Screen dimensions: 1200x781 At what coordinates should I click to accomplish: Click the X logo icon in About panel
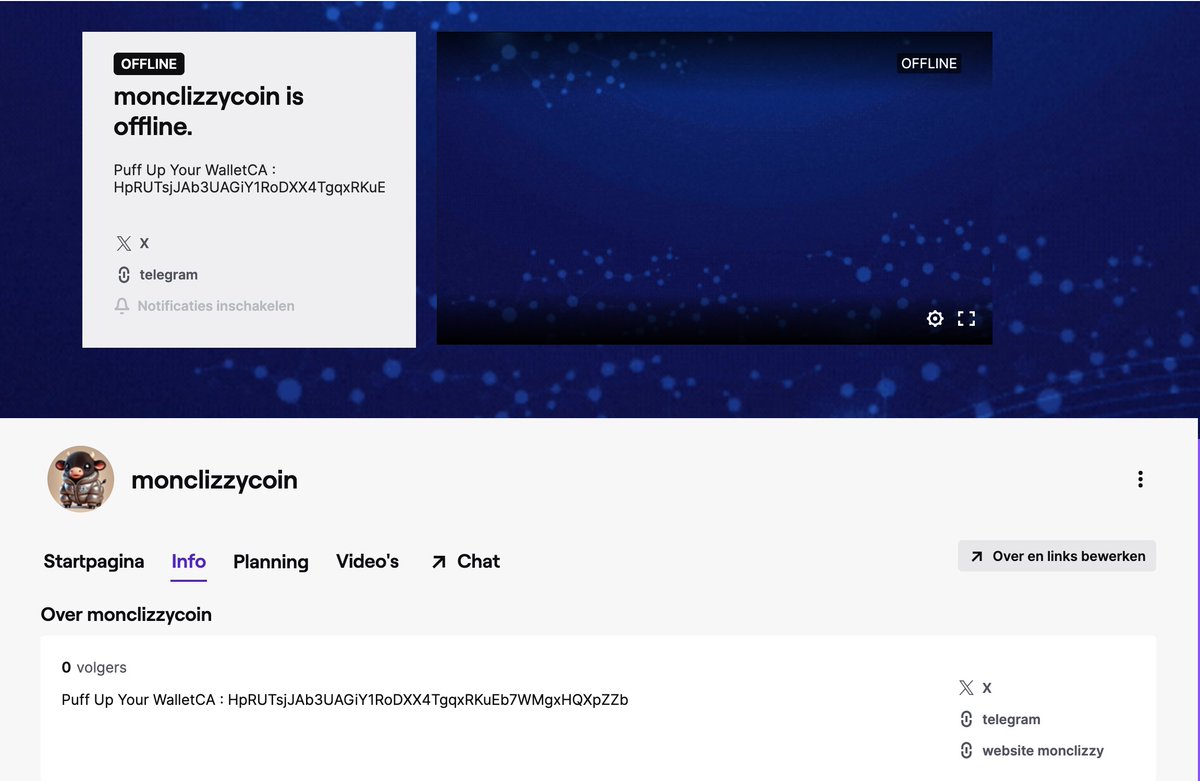coord(966,688)
